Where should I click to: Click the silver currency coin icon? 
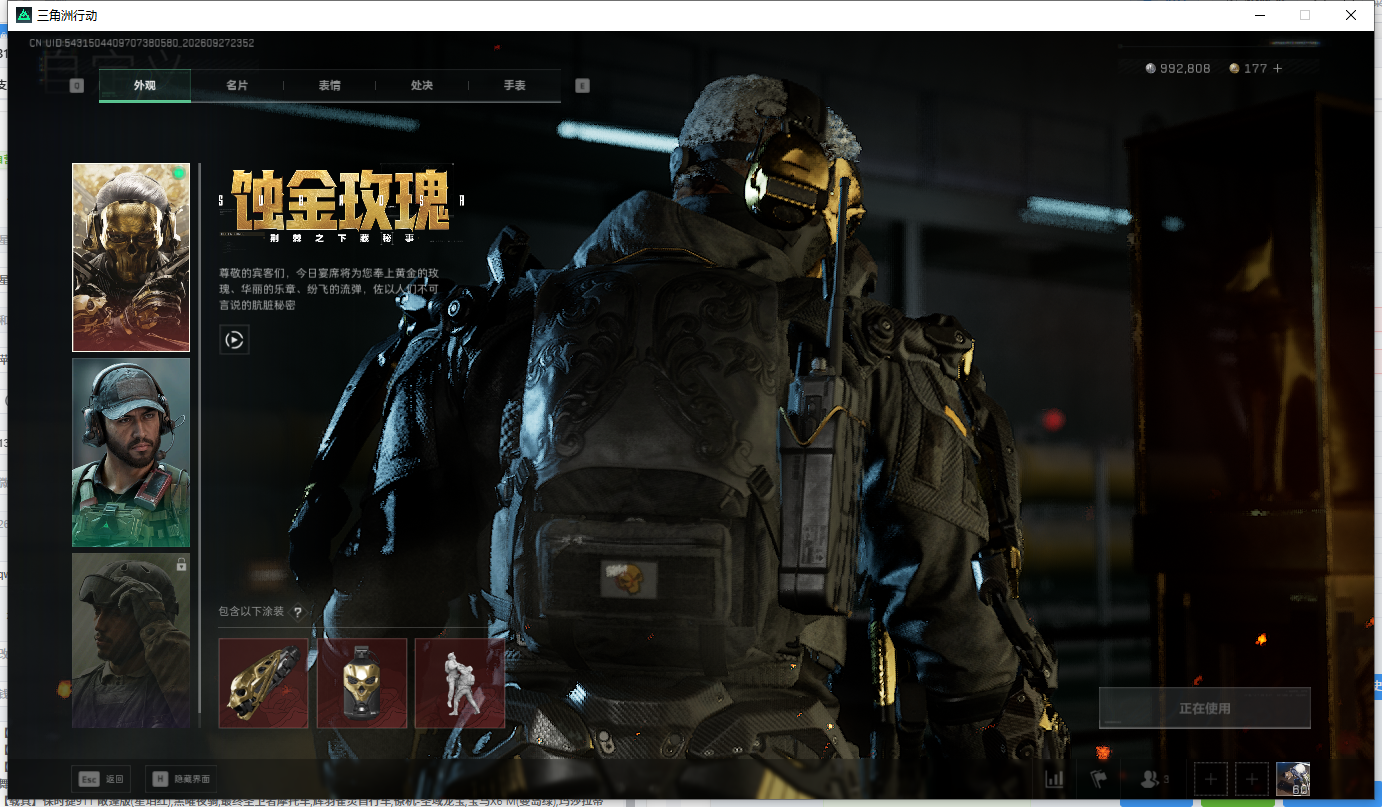[1151, 69]
